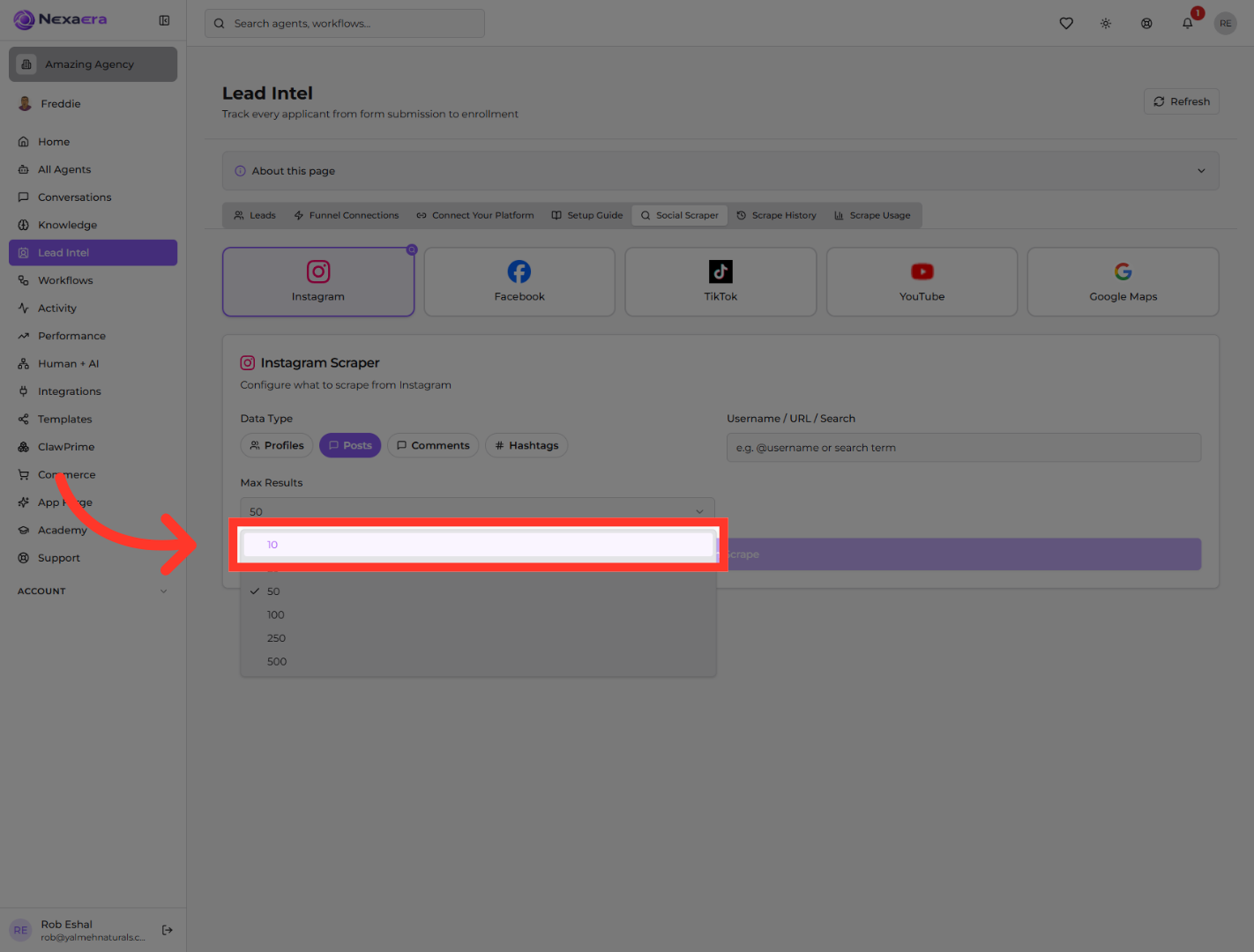Toggle light/dark theme sun icon
The height and width of the screenshot is (952, 1254).
pyautogui.click(x=1106, y=24)
